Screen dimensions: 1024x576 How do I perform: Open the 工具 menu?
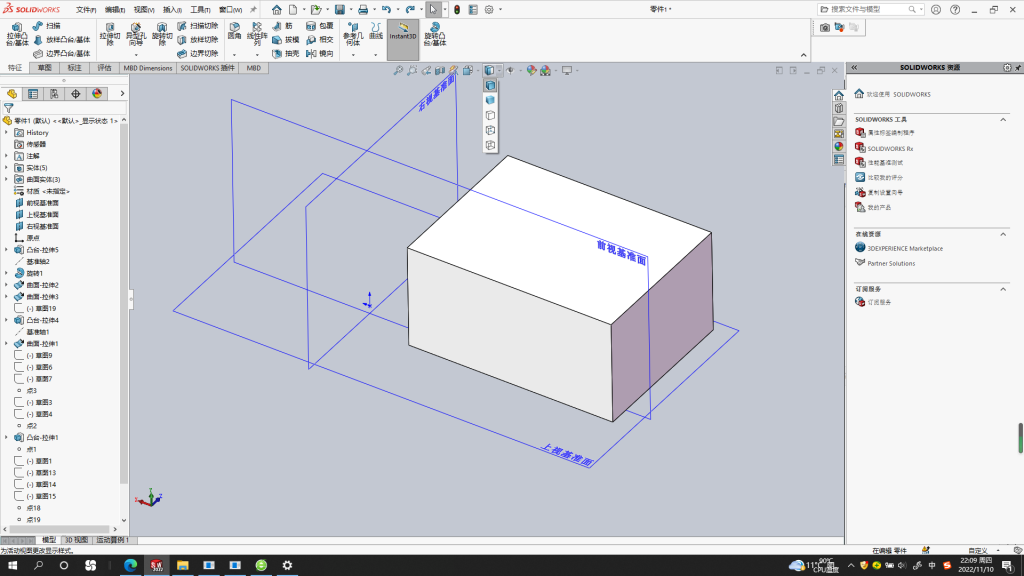tap(200, 10)
